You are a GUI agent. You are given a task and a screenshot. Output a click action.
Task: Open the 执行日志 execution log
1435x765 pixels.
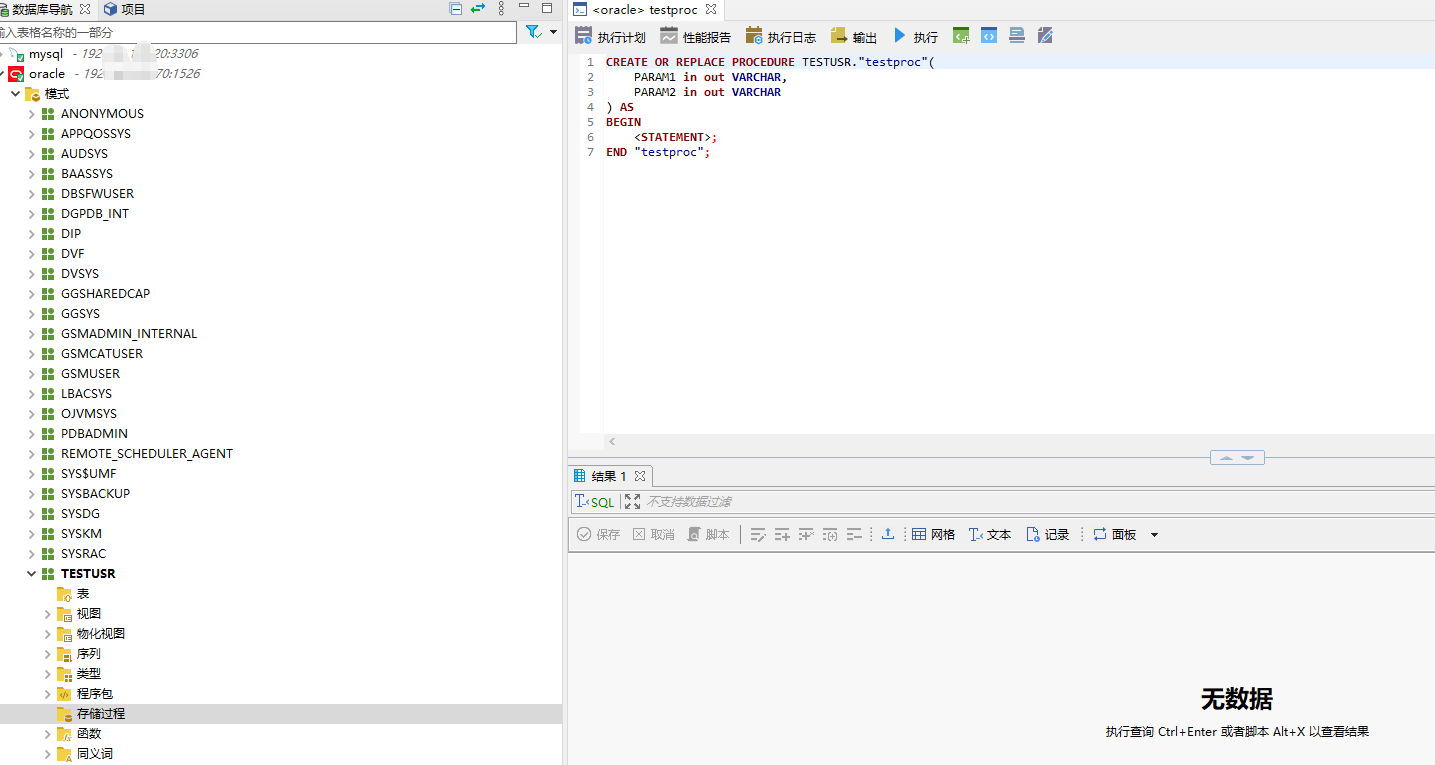click(x=780, y=37)
